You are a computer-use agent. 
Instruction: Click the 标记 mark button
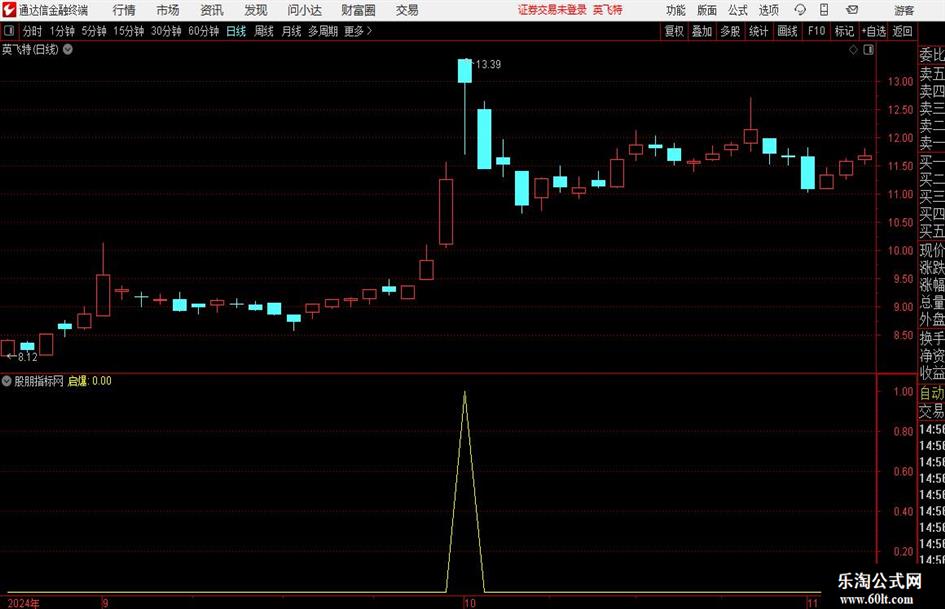click(x=844, y=31)
